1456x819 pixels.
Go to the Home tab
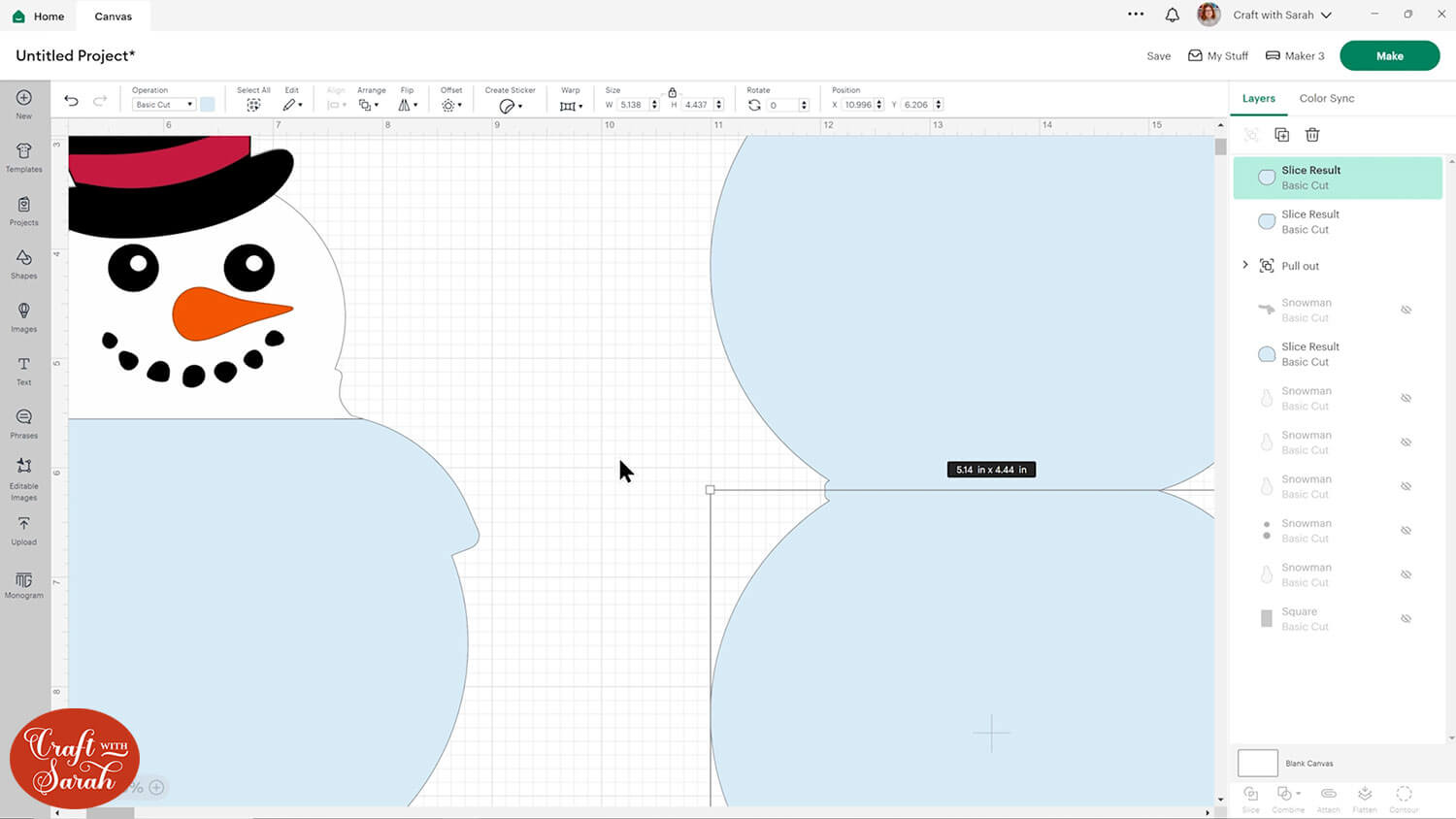point(39,16)
